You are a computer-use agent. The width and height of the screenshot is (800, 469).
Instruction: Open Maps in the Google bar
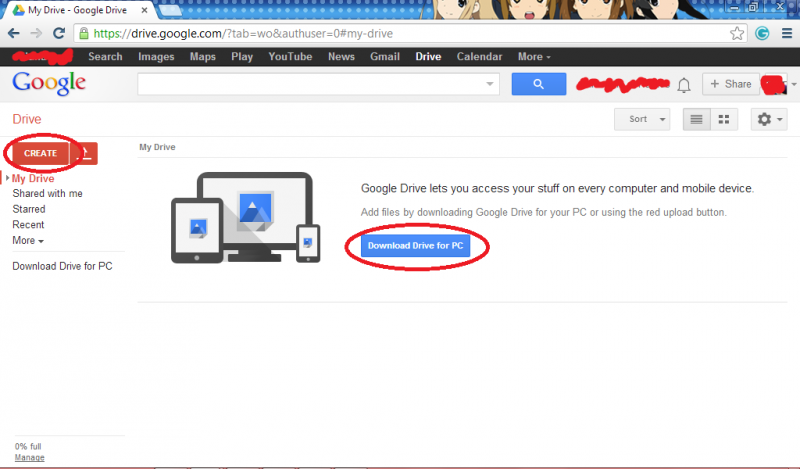(203, 57)
